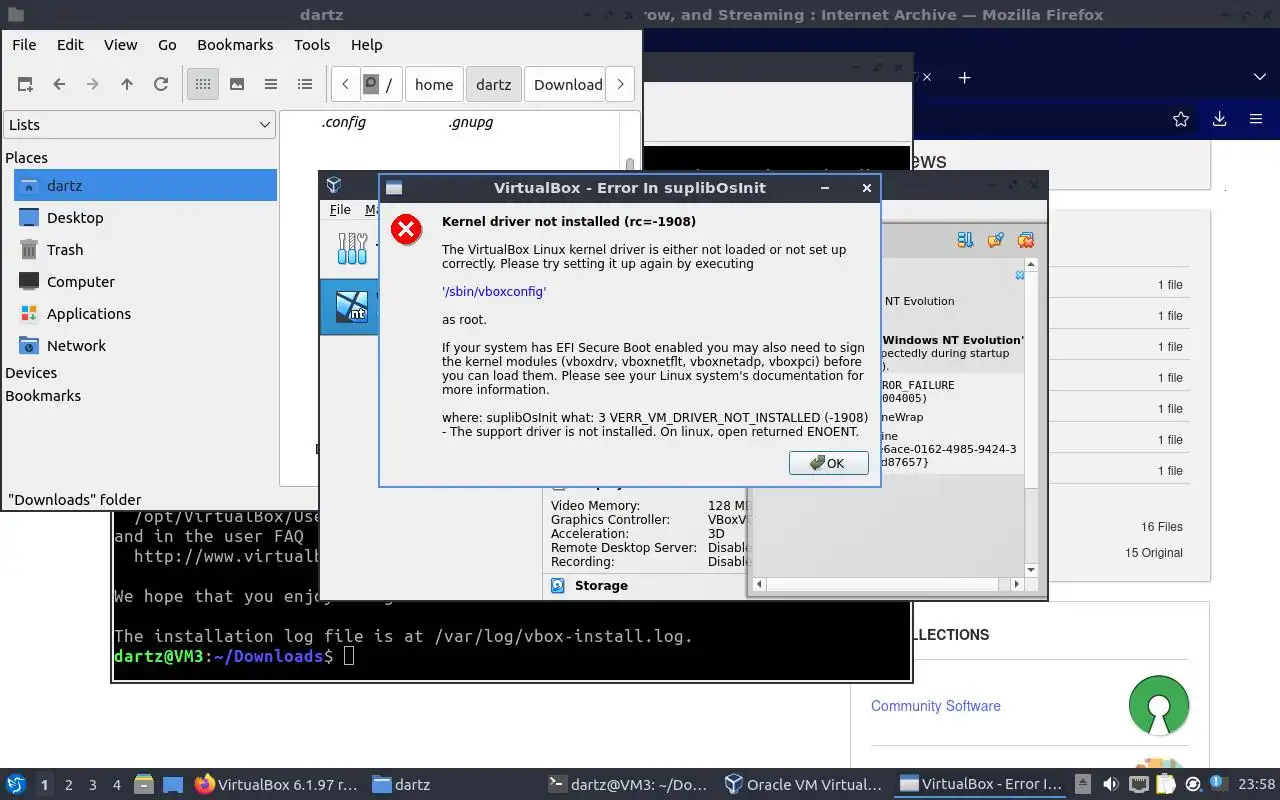Click the root '/' path button

click(x=381, y=85)
